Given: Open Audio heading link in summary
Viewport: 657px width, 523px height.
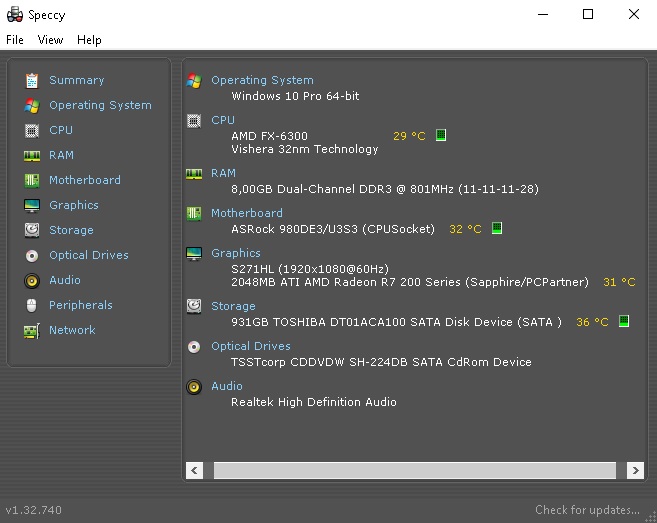Looking at the screenshot, I should [227, 386].
